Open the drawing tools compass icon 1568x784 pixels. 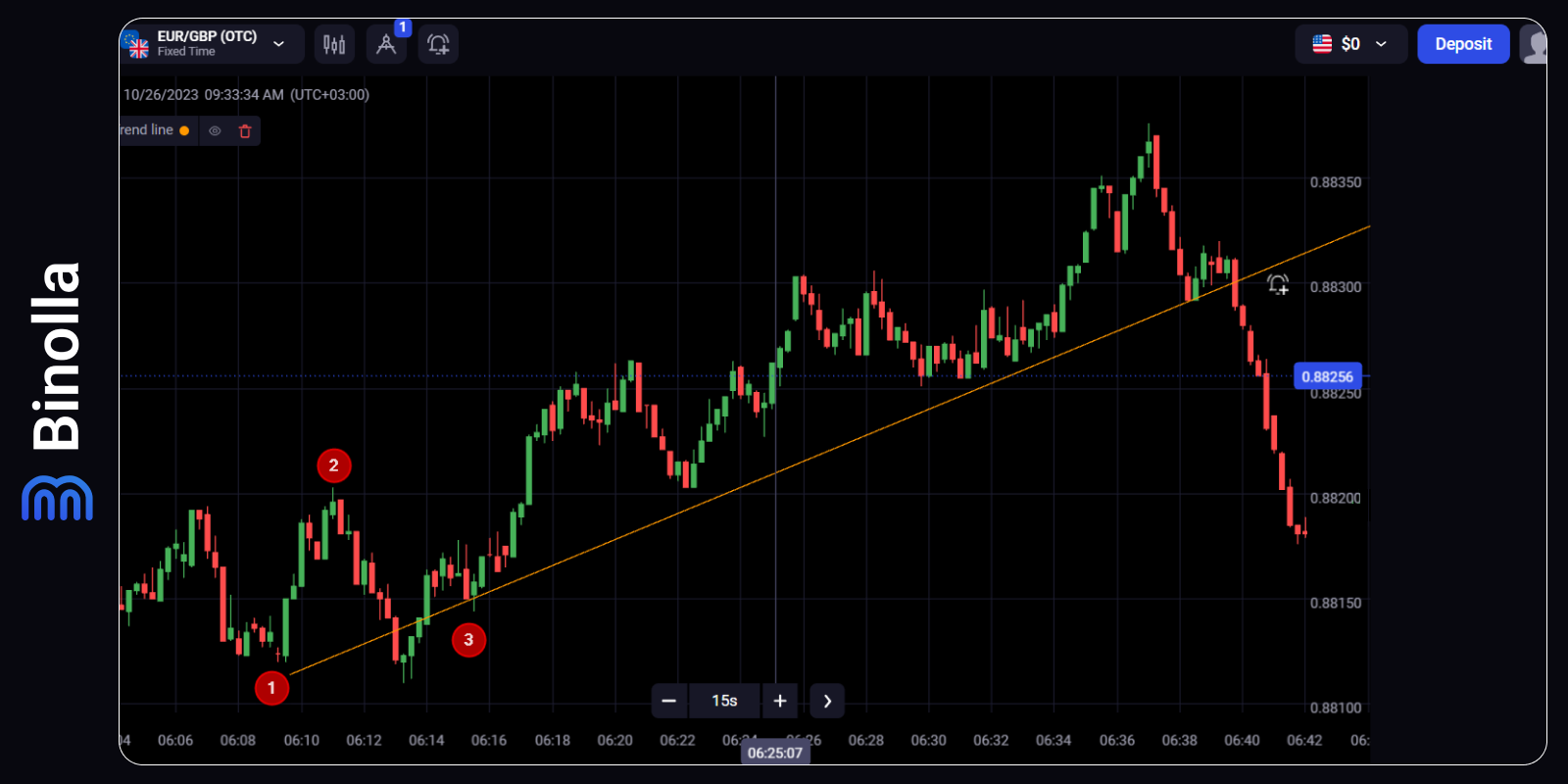(x=386, y=44)
